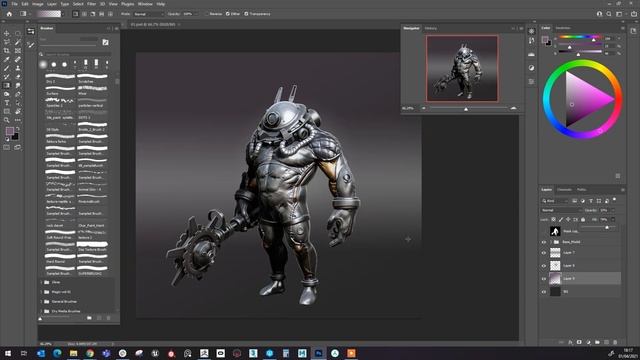
Task: Open the layer blend mode dropdown
Action: [561, 210]
